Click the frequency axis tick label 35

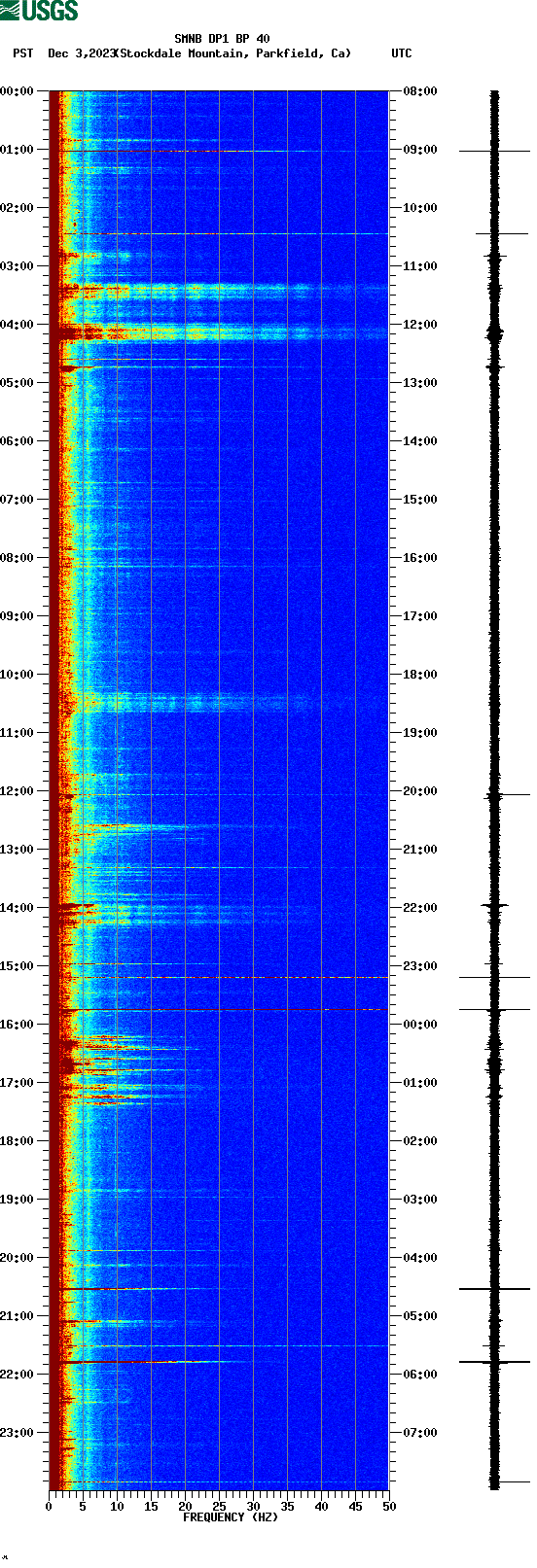click(x=287, y=1507)
